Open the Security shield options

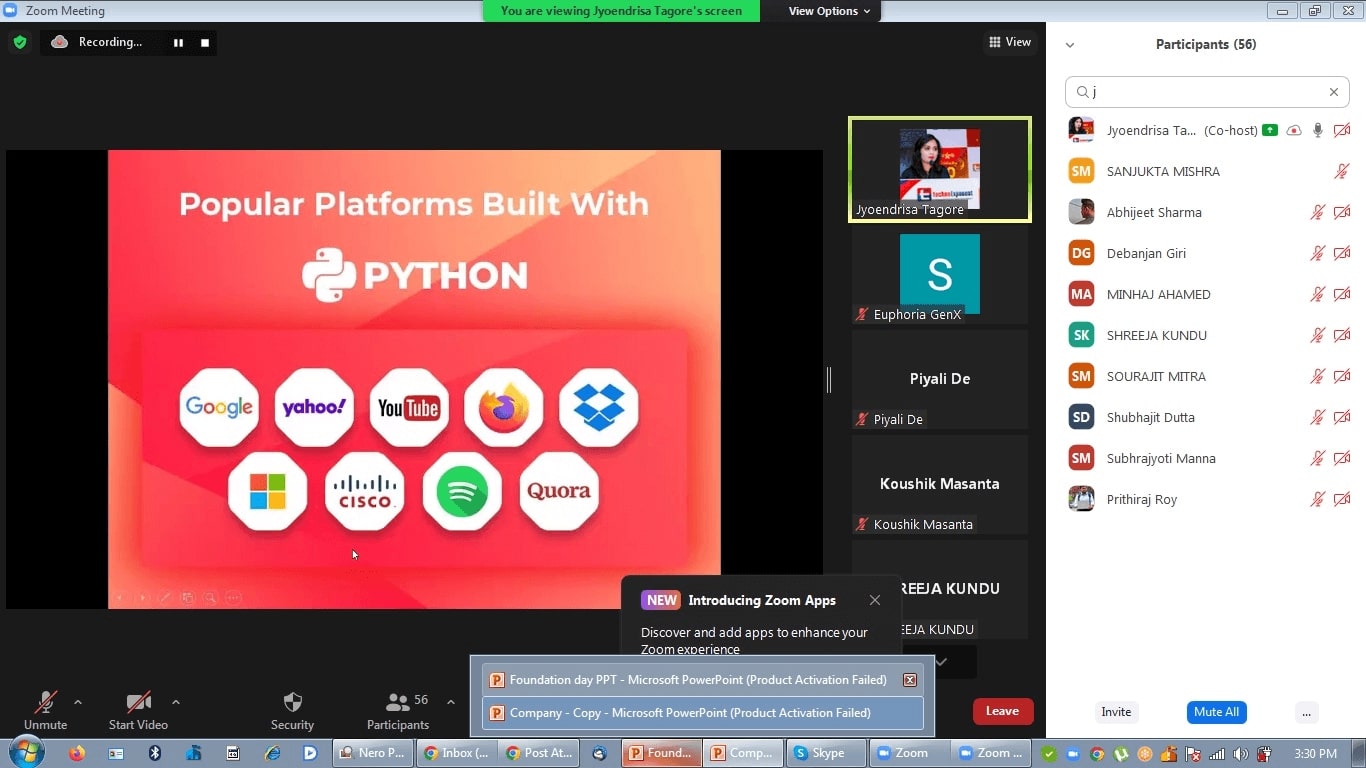point(292,710)
